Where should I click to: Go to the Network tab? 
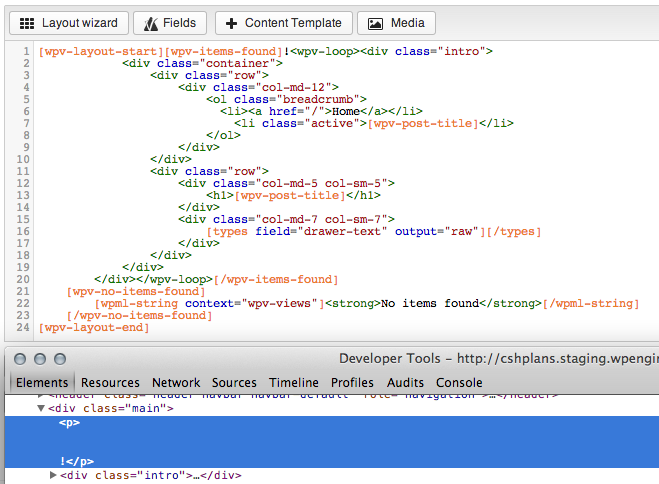(x=176, y=382)
